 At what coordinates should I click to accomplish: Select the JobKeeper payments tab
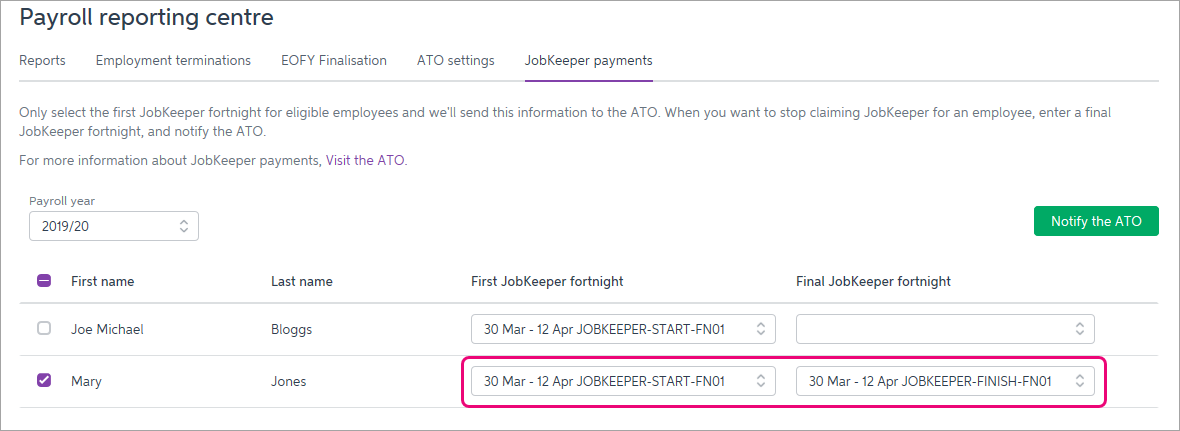tap(588, 60)
